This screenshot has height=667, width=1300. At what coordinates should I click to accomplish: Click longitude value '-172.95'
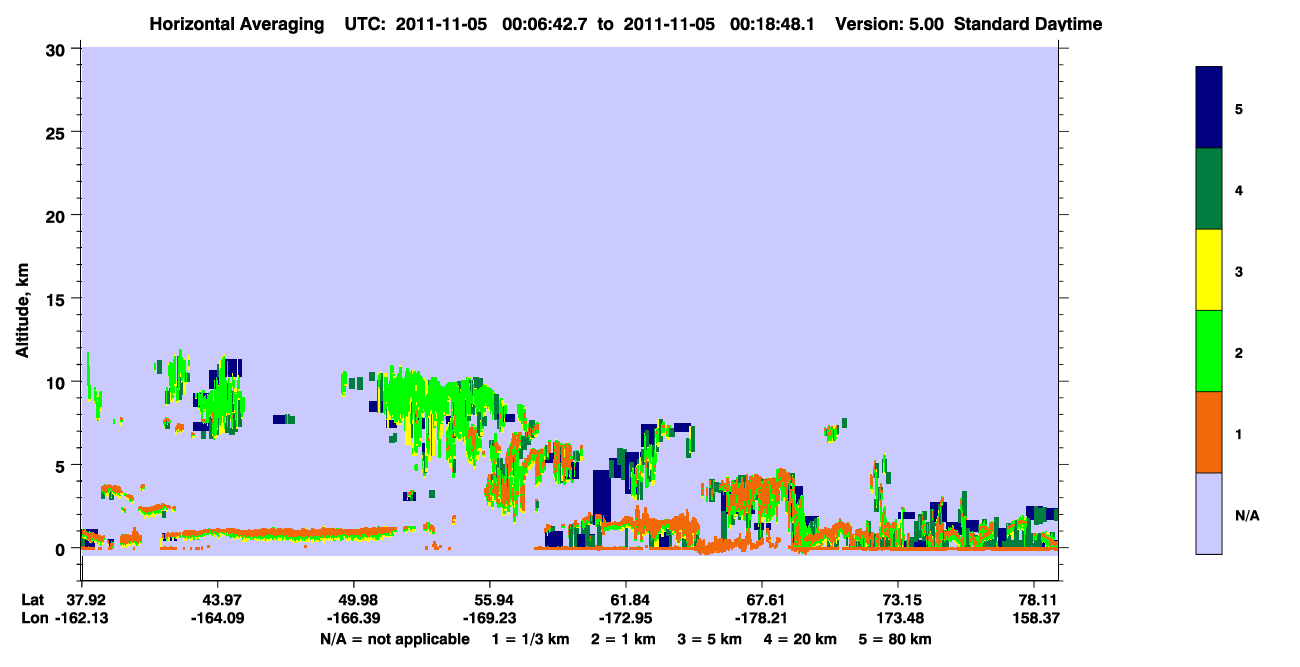[x=626, y=619]
